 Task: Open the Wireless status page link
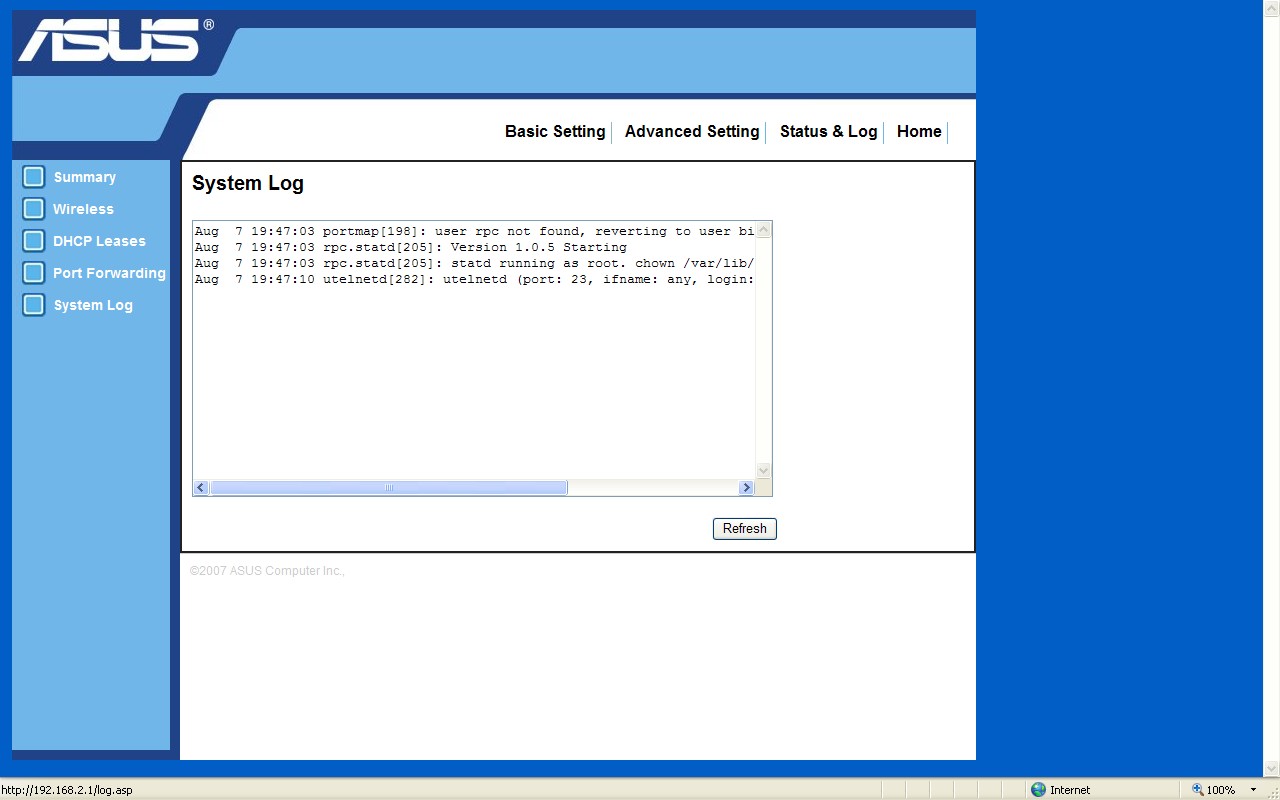83,209
